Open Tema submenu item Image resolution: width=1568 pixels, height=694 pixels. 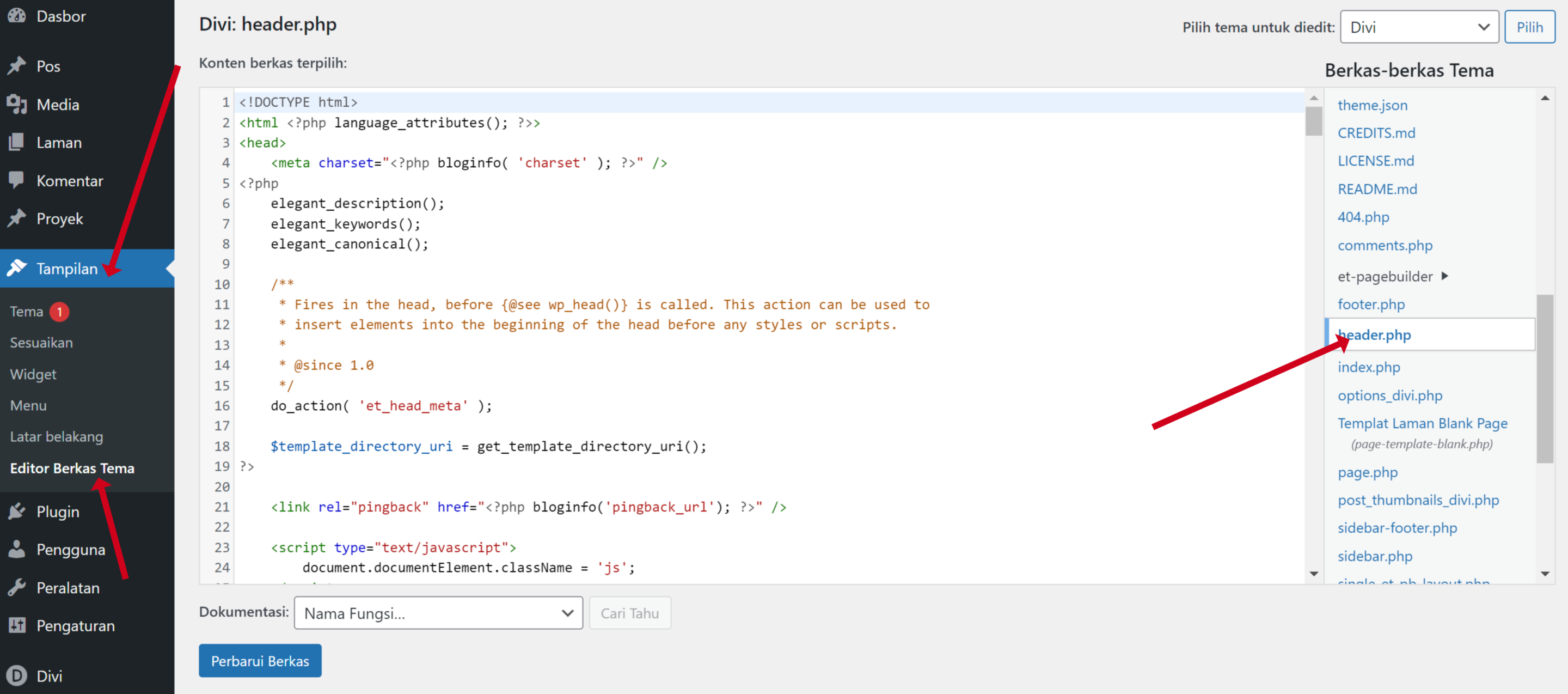click(x=26, y=312)
